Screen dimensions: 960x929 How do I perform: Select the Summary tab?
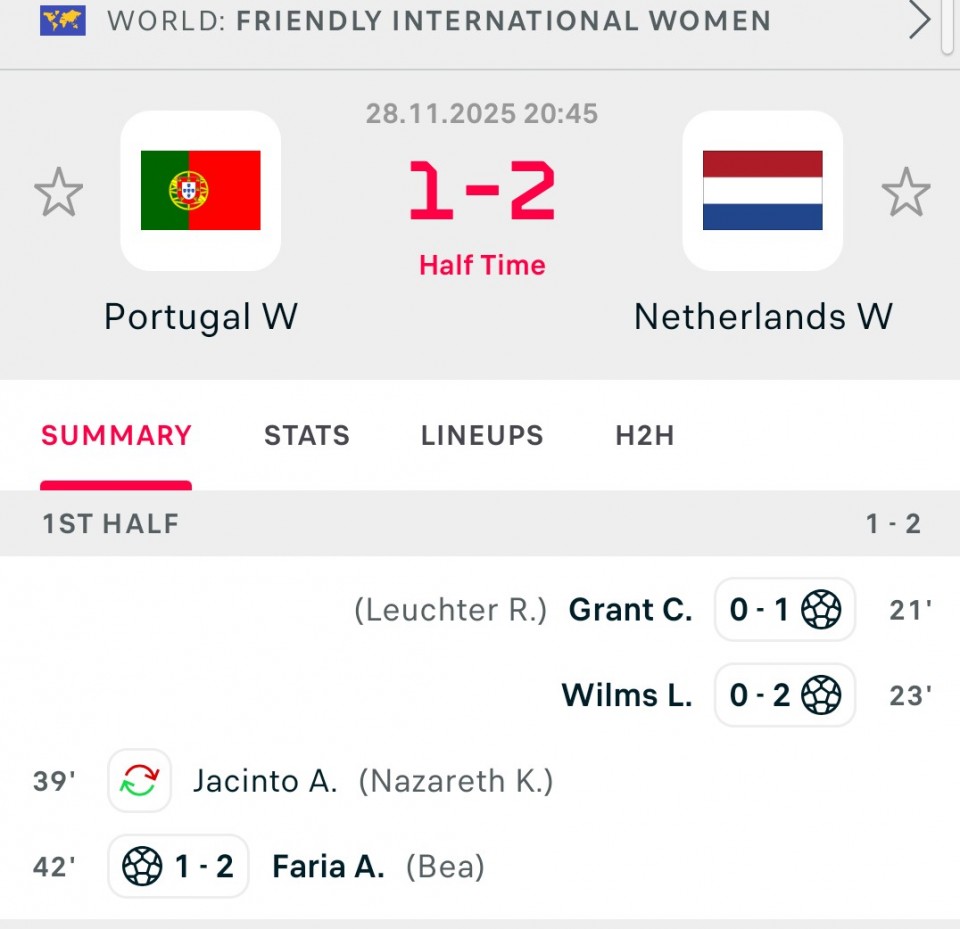click(x=116, y=436)
